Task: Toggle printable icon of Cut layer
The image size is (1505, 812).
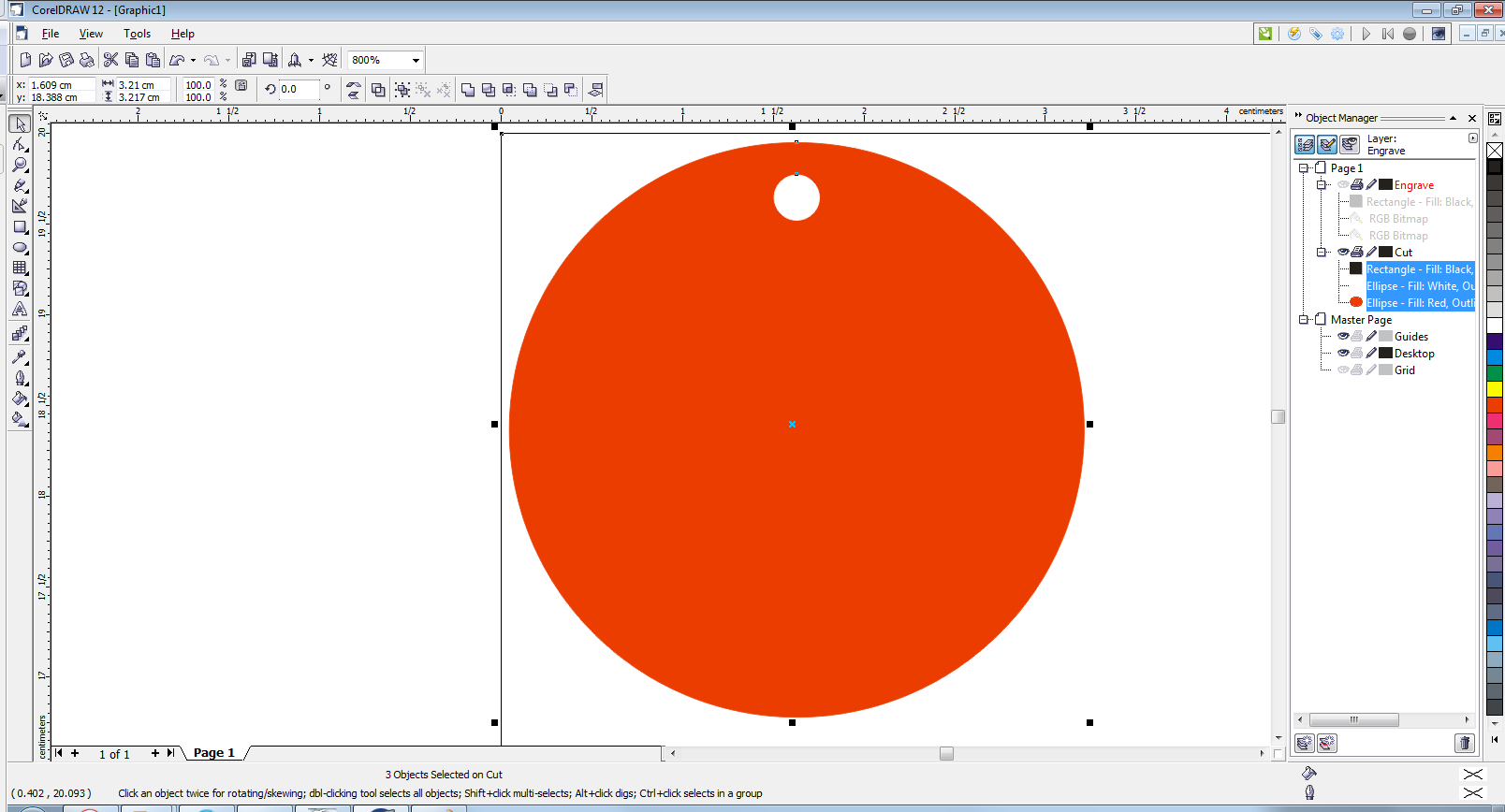Action: click(1357, 253)
